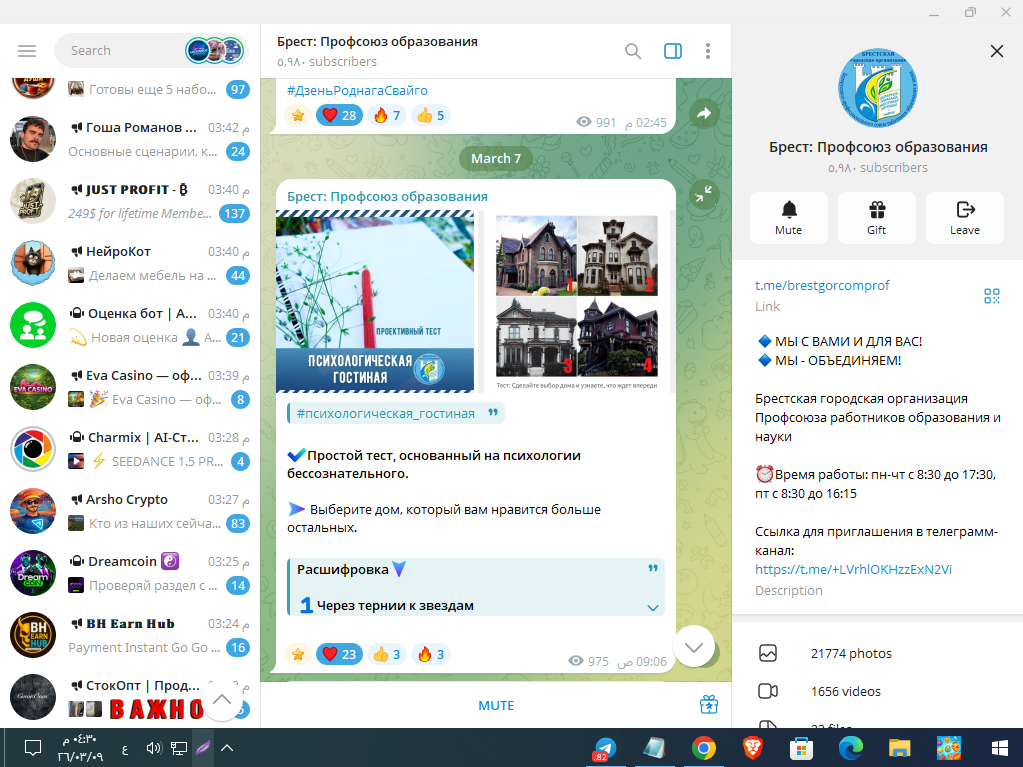Open the СтокОпт chat

click(x=130, y=697)
